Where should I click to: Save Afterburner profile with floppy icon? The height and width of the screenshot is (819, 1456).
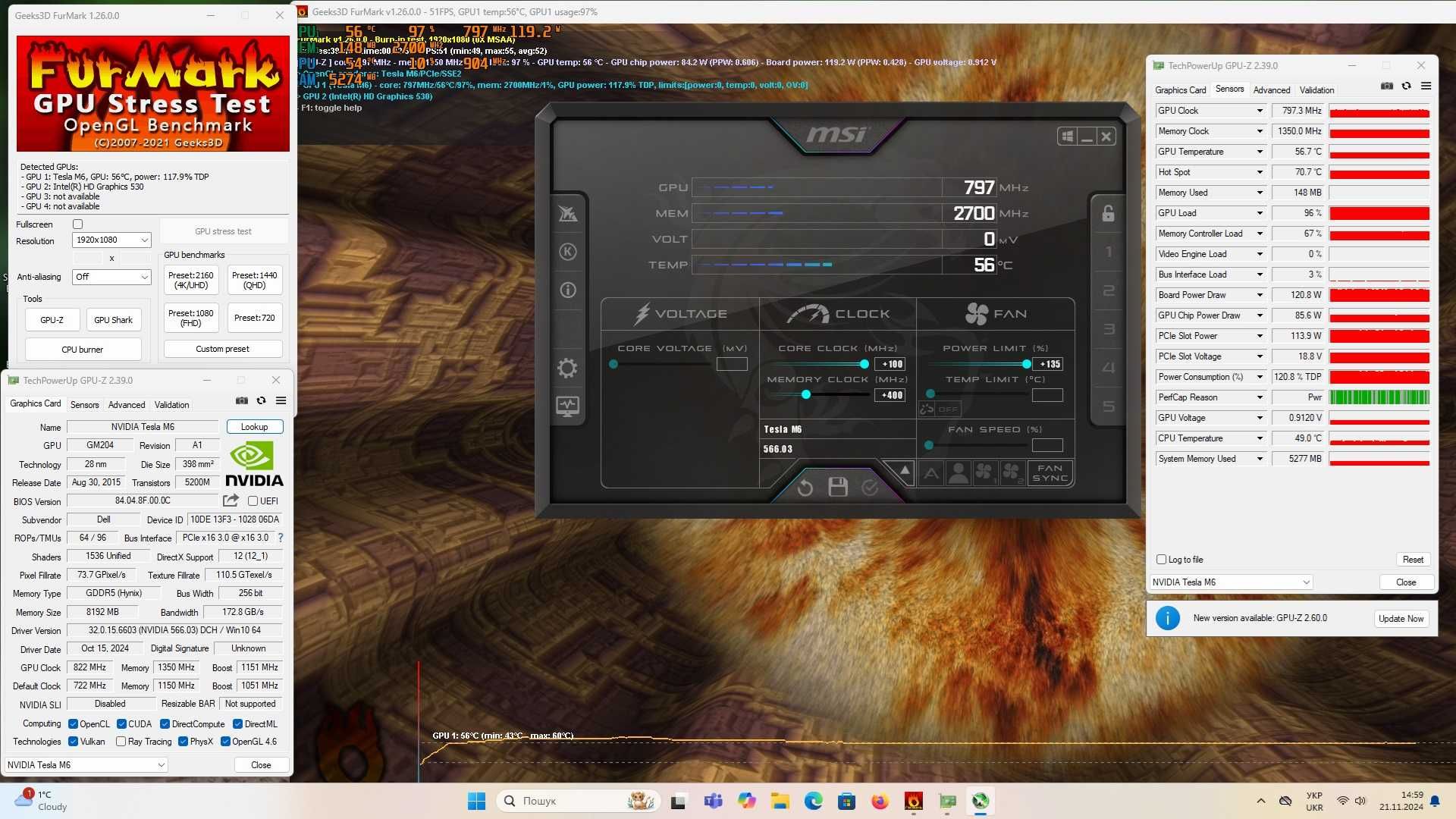(838, 487)
